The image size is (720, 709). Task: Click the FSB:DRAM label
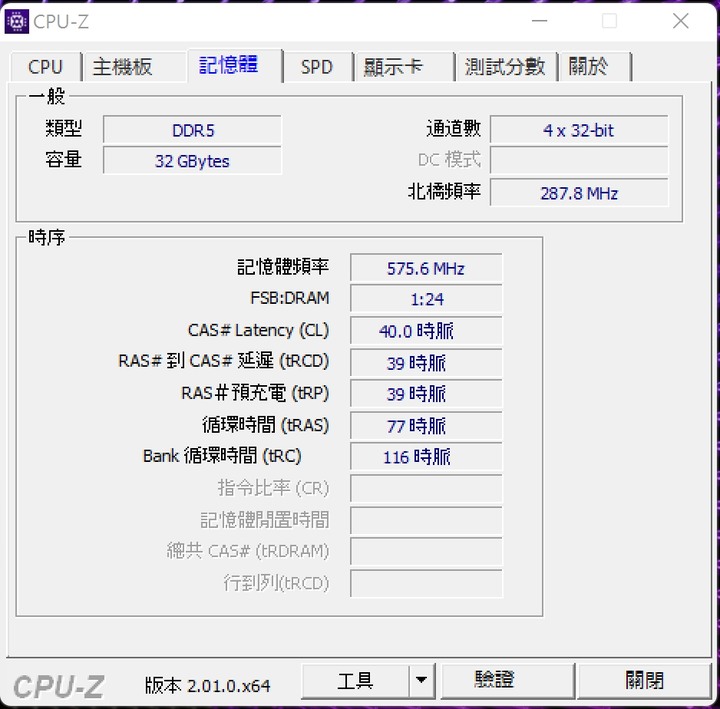[x=290, y=298]
